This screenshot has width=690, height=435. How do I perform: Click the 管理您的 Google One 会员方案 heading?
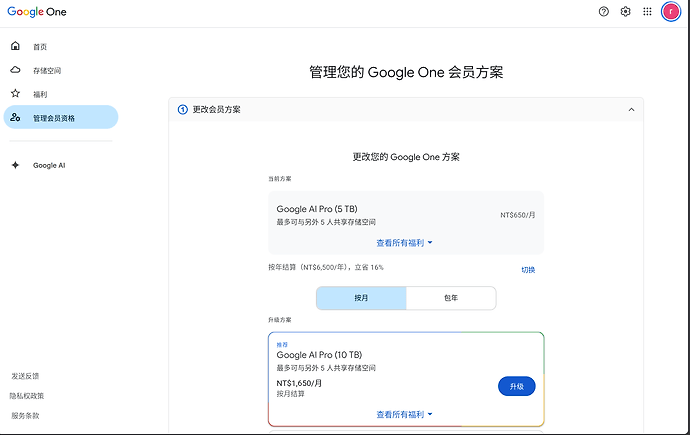pyautogui.click(x=406, y=72)
